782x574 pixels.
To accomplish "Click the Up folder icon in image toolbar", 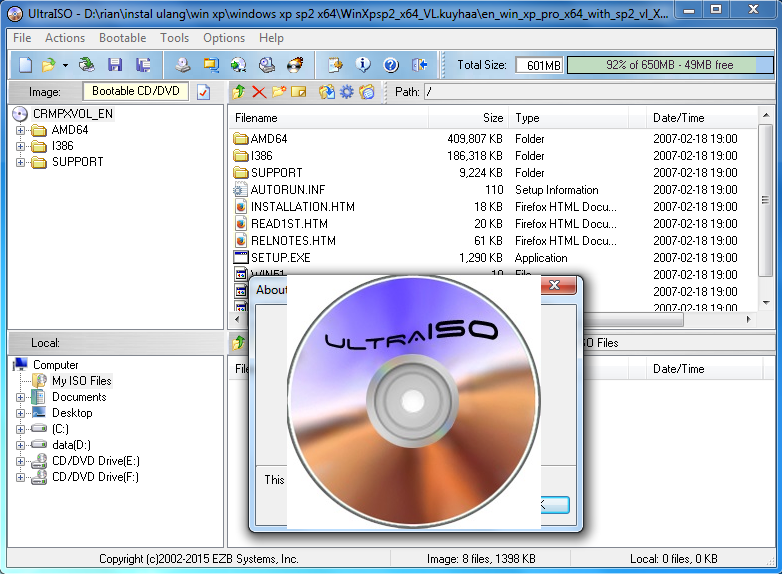I will pos(239,92).
